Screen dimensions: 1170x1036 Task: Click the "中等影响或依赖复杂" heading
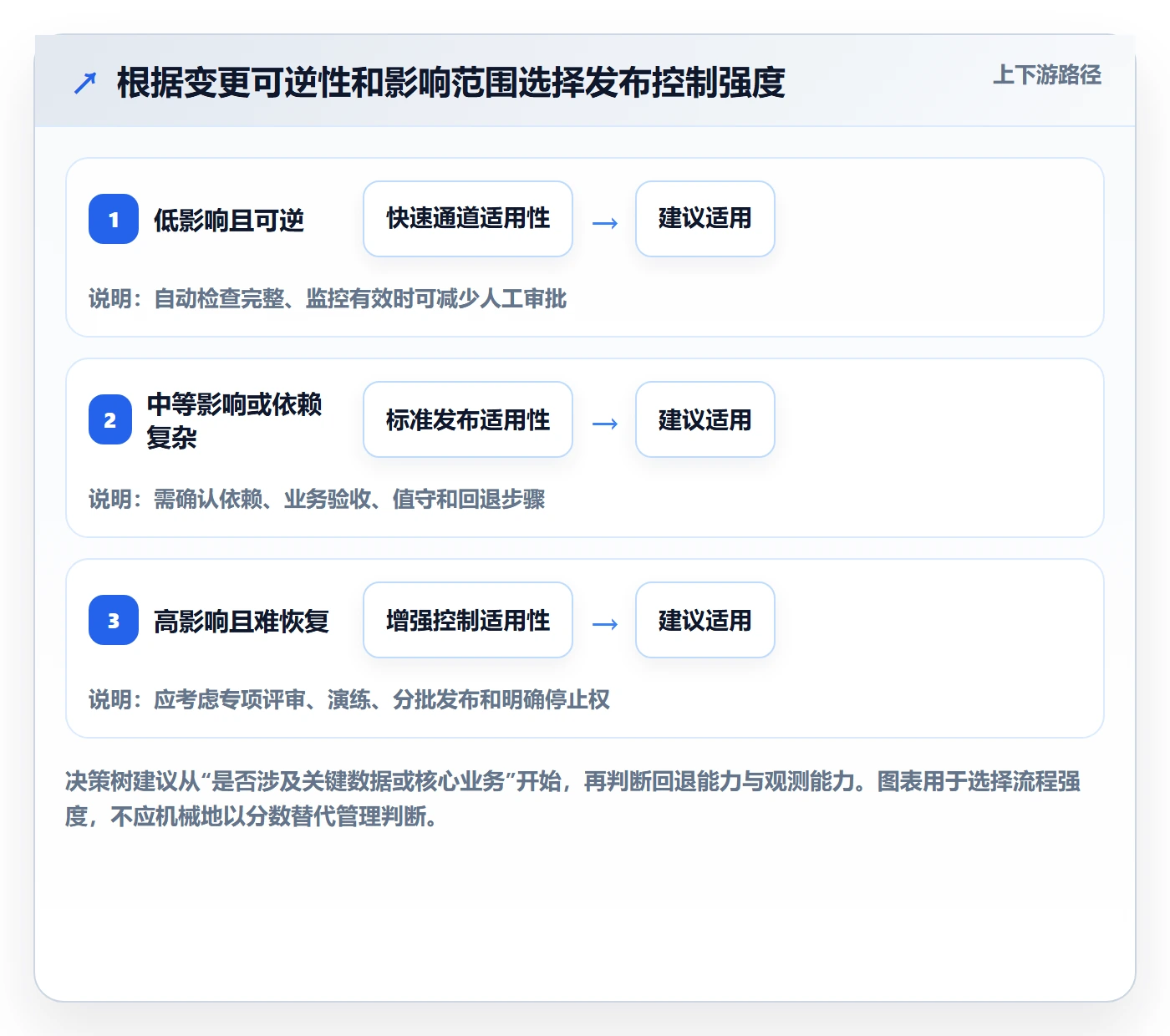[234, 420]
